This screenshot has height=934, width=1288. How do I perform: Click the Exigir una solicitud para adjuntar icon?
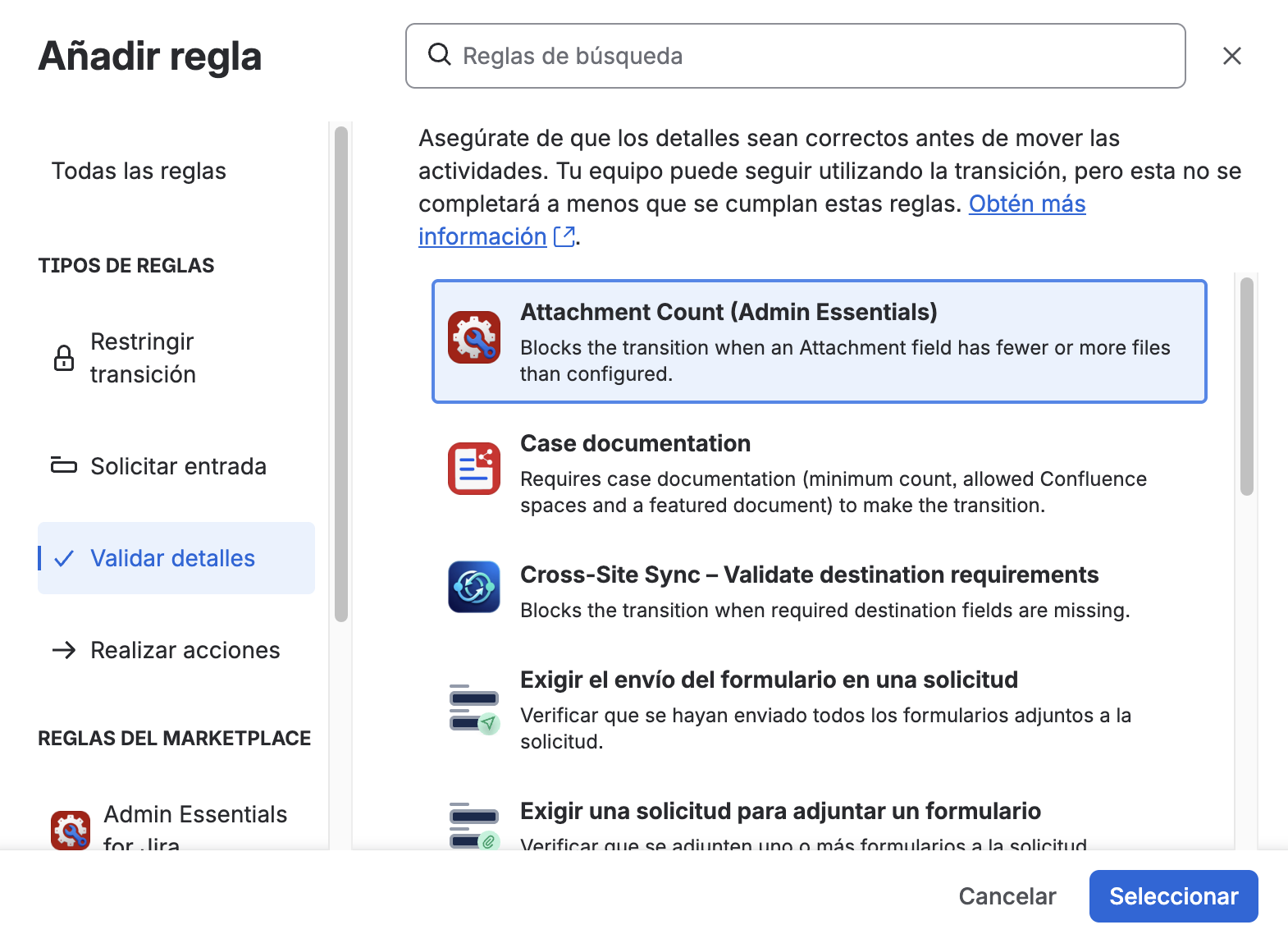point(474,826)
